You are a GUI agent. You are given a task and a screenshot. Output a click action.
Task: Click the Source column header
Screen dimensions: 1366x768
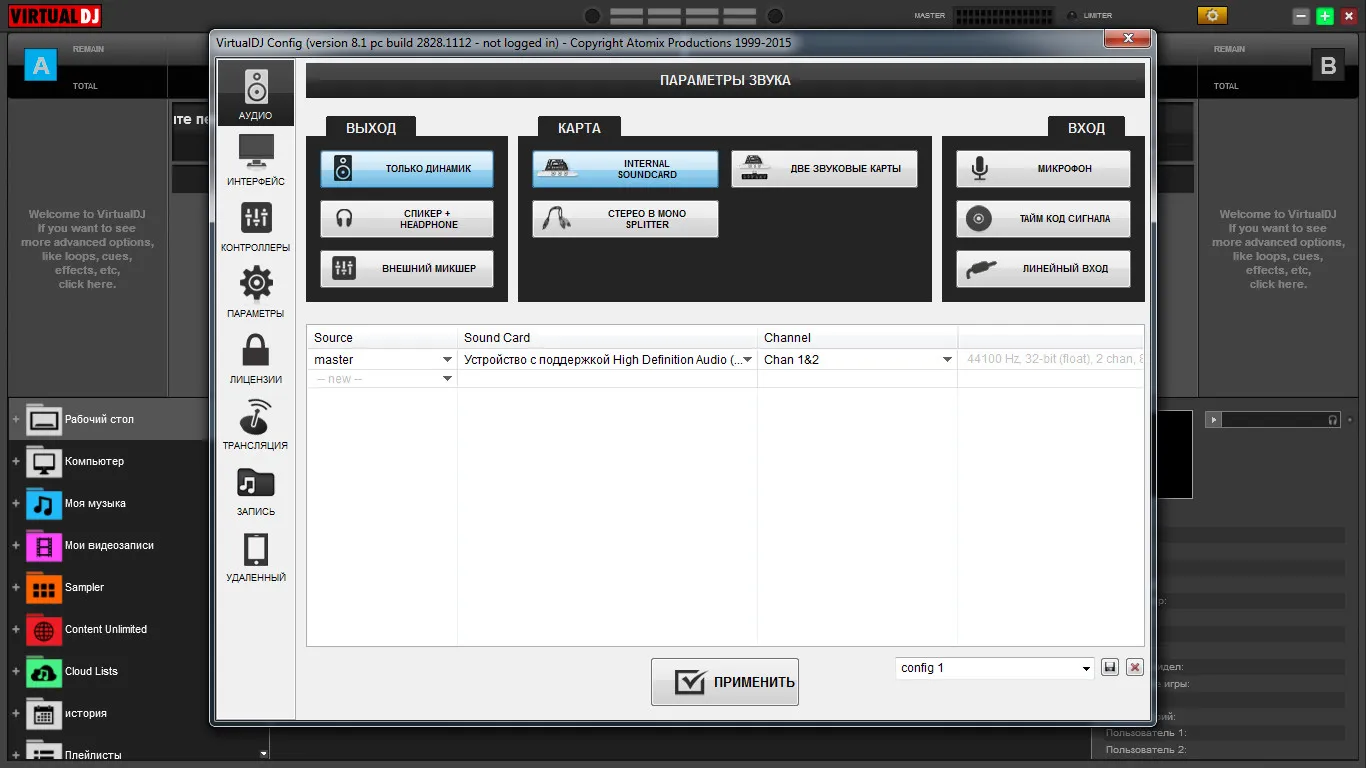382,338
